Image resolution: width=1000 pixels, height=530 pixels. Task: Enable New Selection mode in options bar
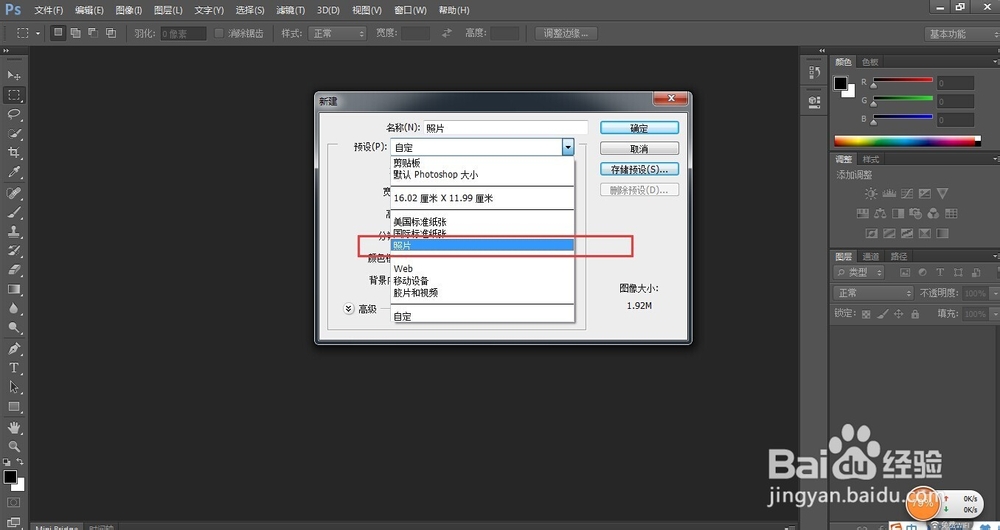[x=59, y=33]
